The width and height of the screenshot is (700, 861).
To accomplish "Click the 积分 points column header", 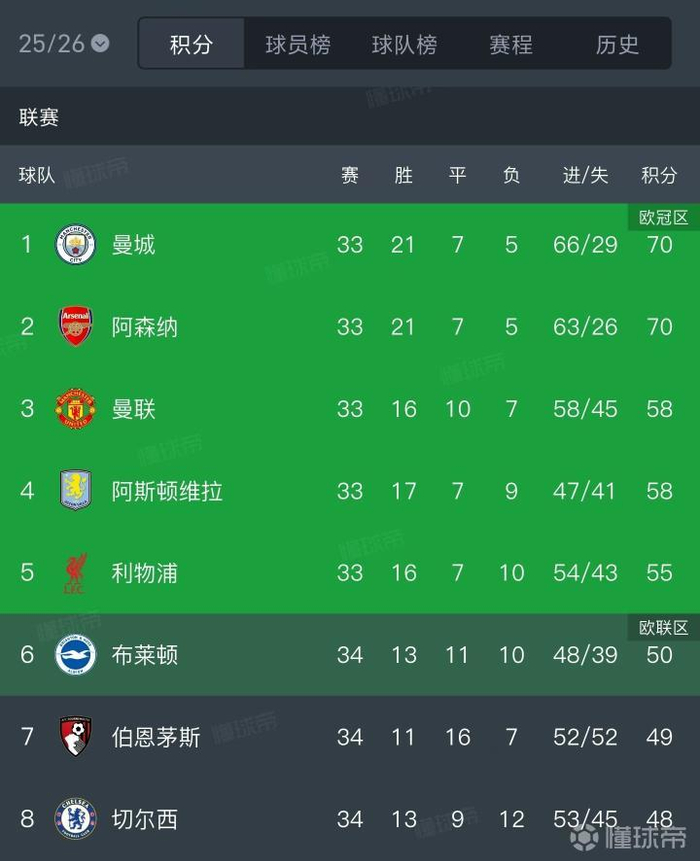I will [659, 175].
